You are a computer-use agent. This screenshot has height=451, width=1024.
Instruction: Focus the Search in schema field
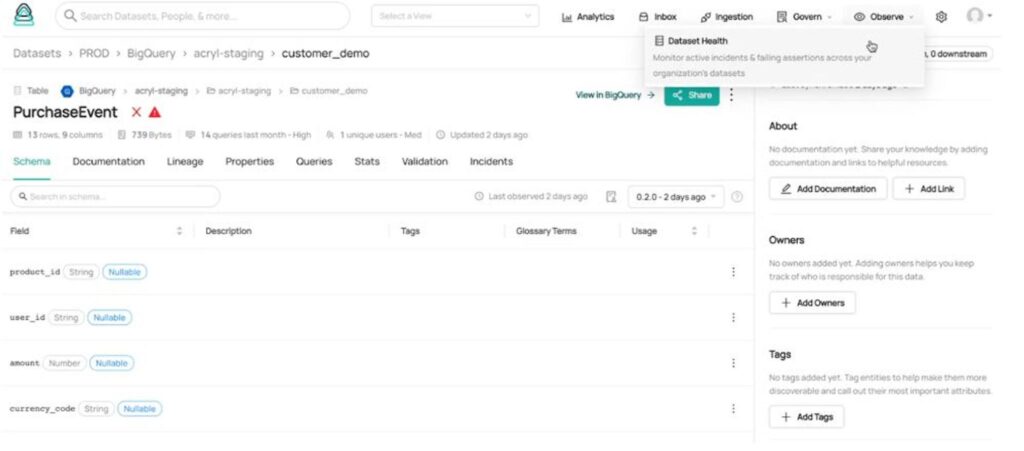[115, 197]
